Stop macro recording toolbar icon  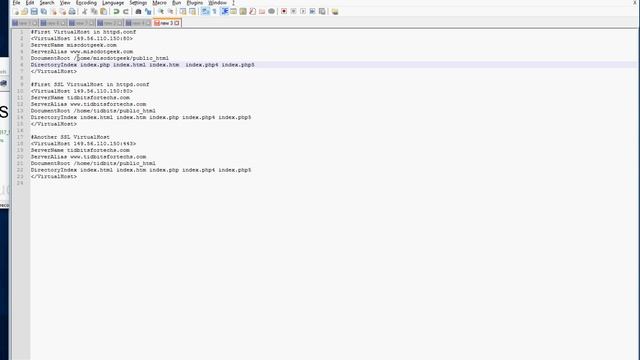tap(293, 11)
